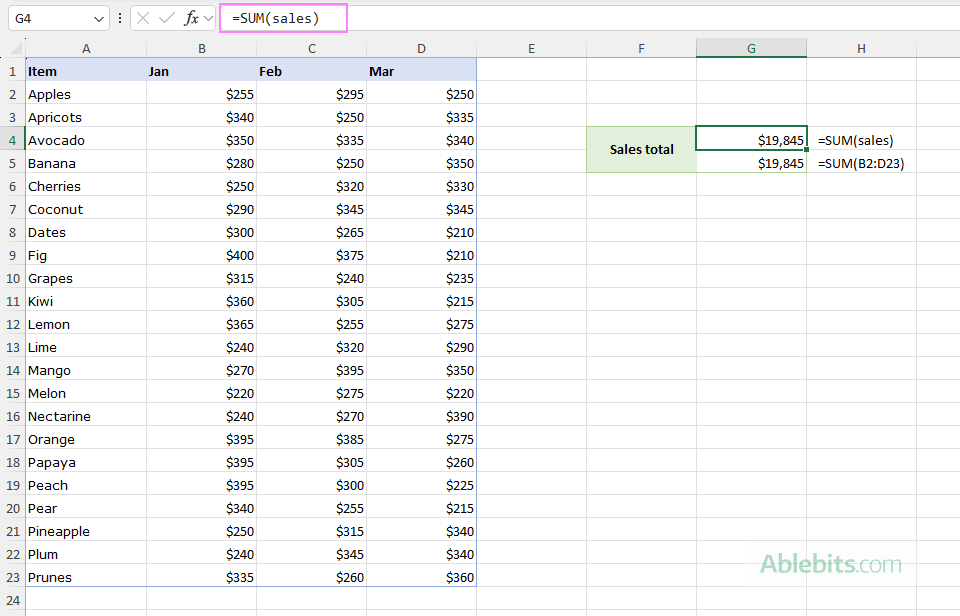Click the three-dot menu beside the Name Box
Screen dimensions: 960x616
[x=119, y=18]
